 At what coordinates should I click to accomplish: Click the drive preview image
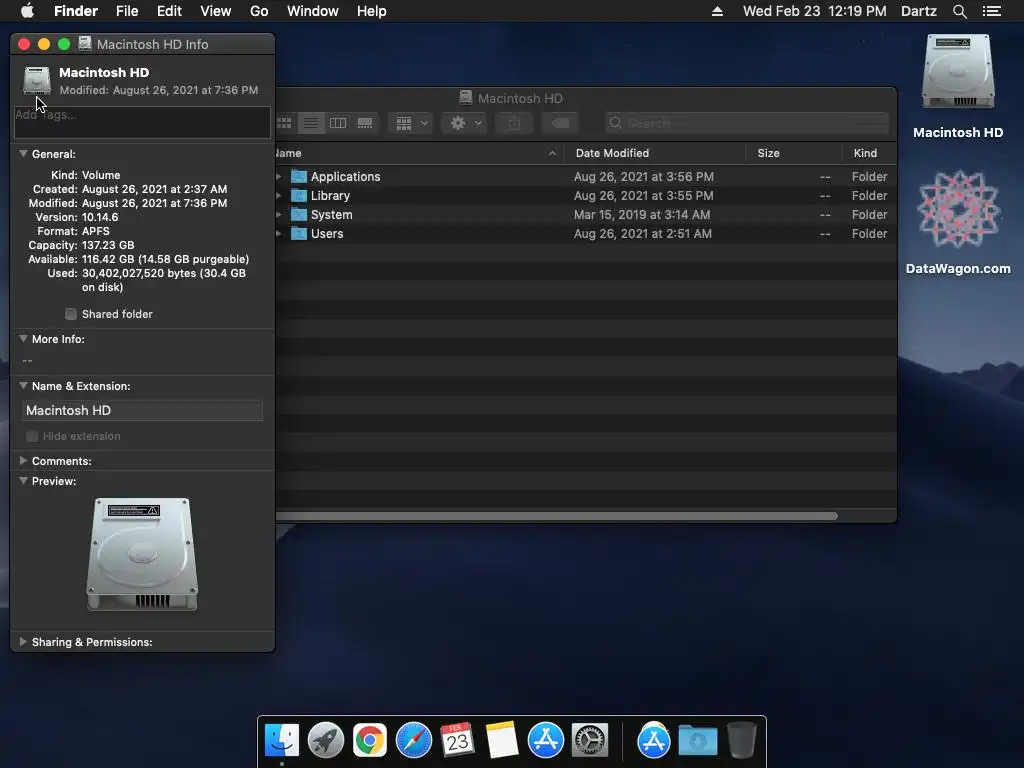click(142, 554)
